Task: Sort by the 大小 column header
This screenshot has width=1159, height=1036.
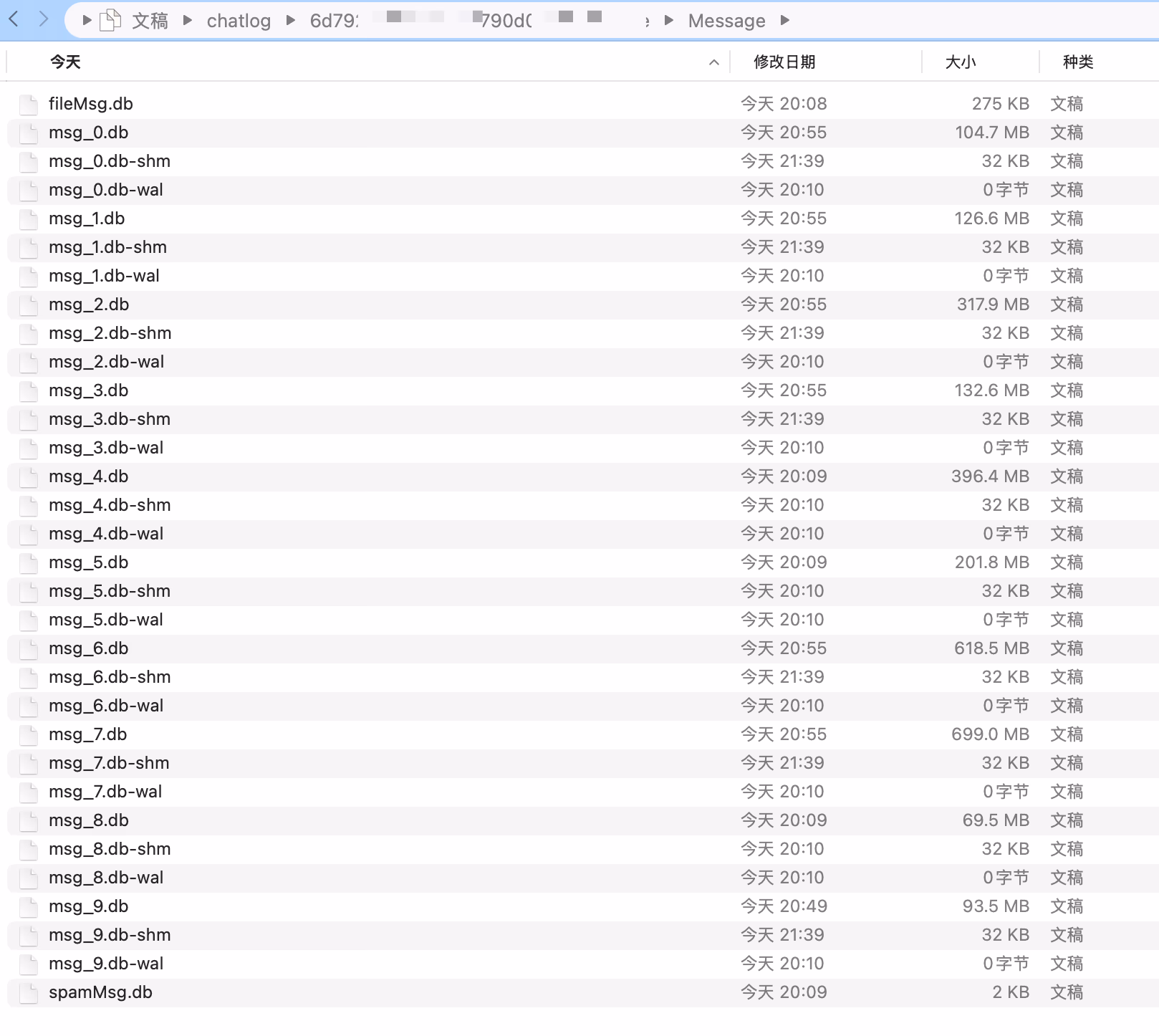Action: click(960, 62)
